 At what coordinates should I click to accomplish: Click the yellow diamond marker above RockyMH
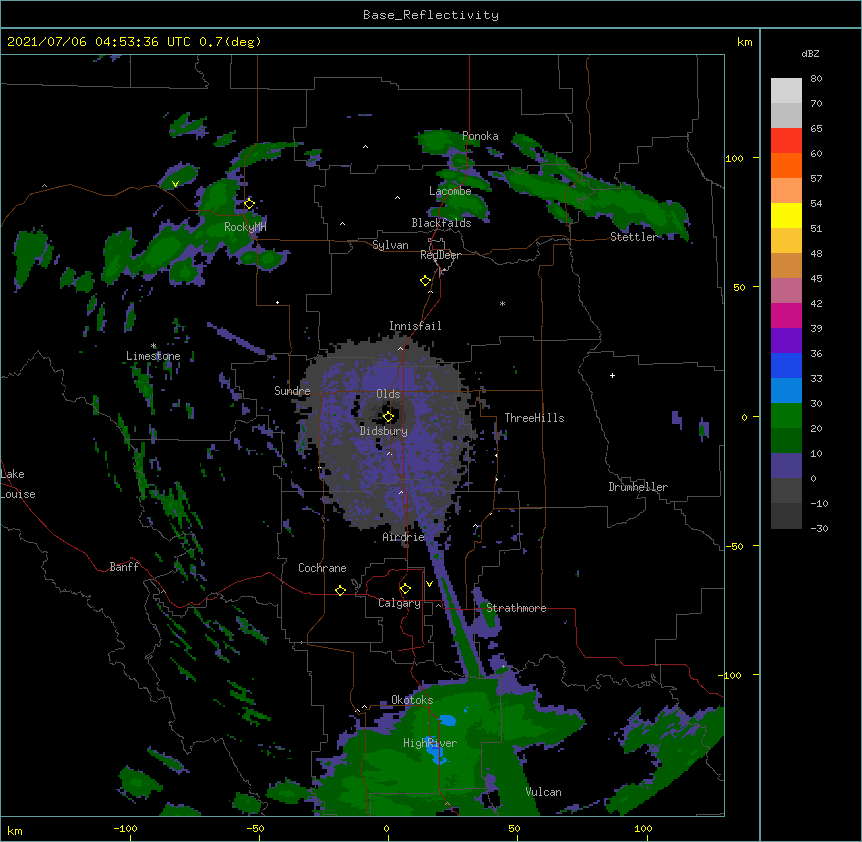249,204
